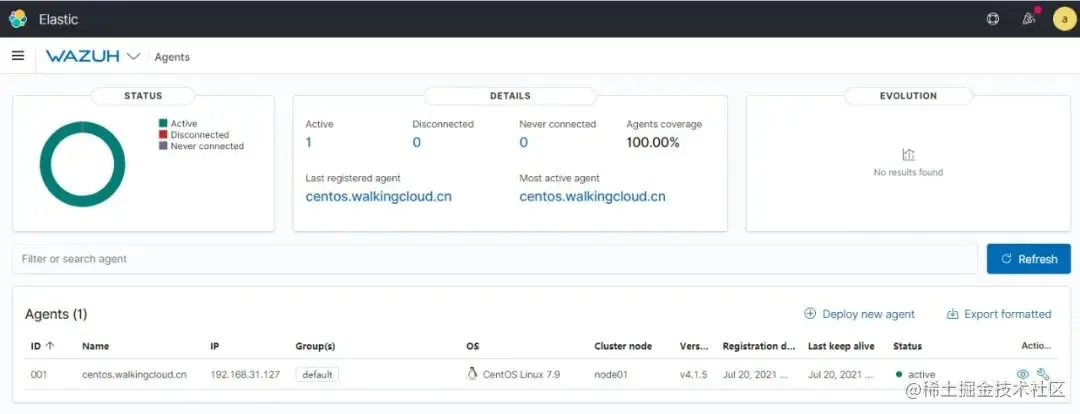Click the Active agents count 1
Image resolution: width=1080 pixels, height=414 pixels.
(x=309, y=143)
